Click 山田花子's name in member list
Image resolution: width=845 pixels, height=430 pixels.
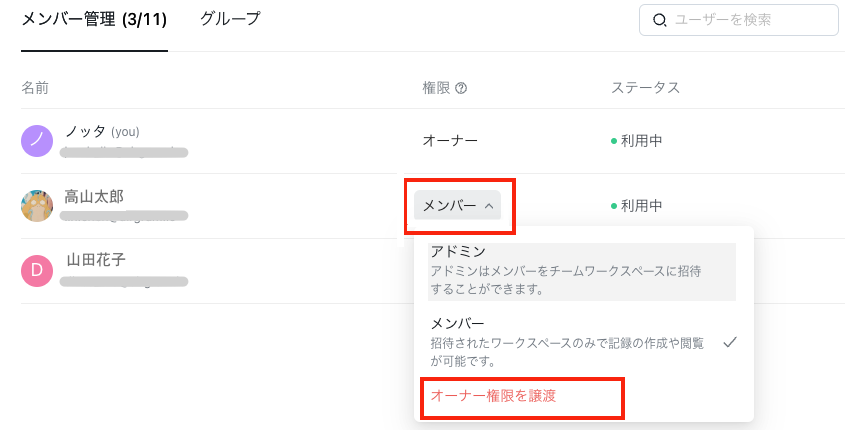96,260
